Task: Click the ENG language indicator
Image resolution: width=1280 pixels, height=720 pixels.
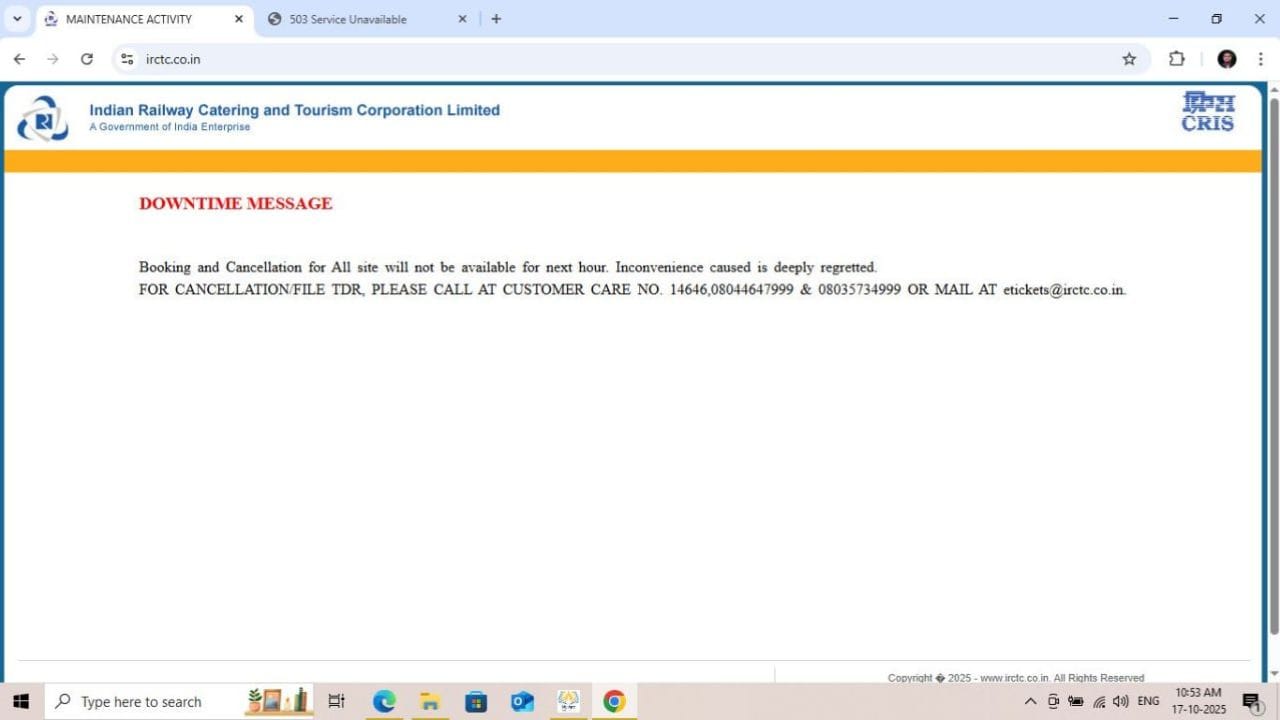Action: point(1148,701)
